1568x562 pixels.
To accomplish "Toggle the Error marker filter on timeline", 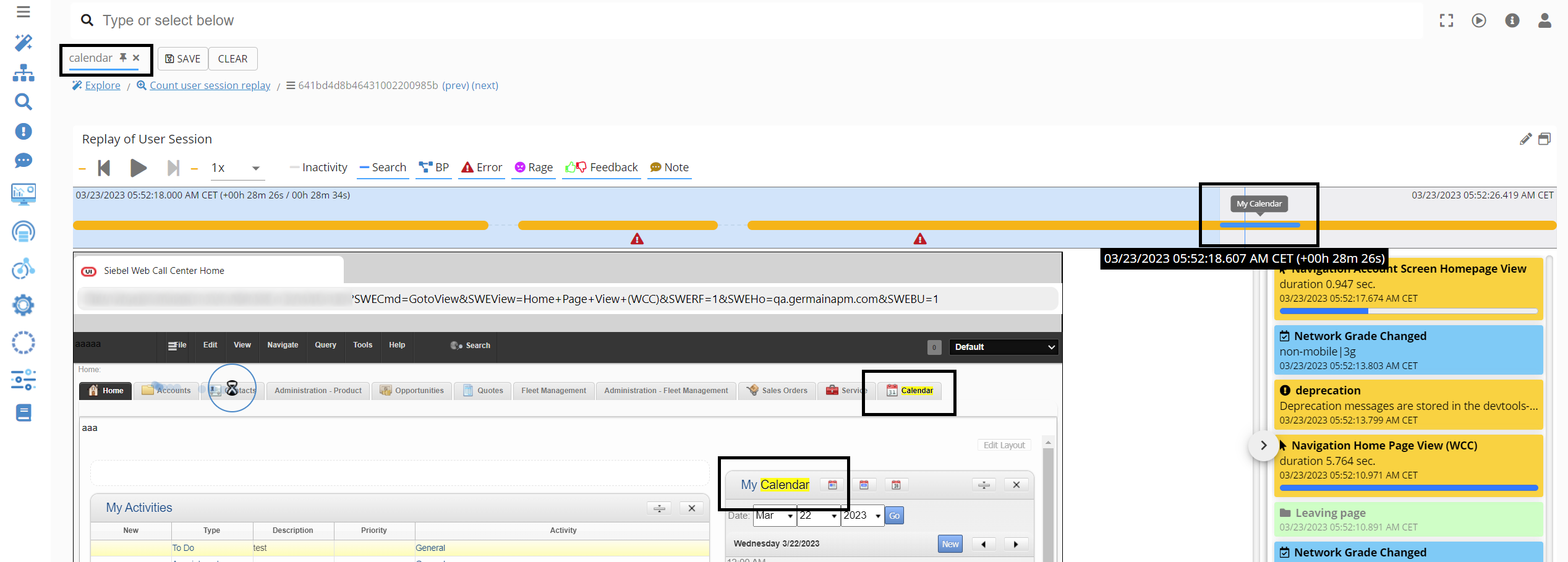I will tap(481, 167).
